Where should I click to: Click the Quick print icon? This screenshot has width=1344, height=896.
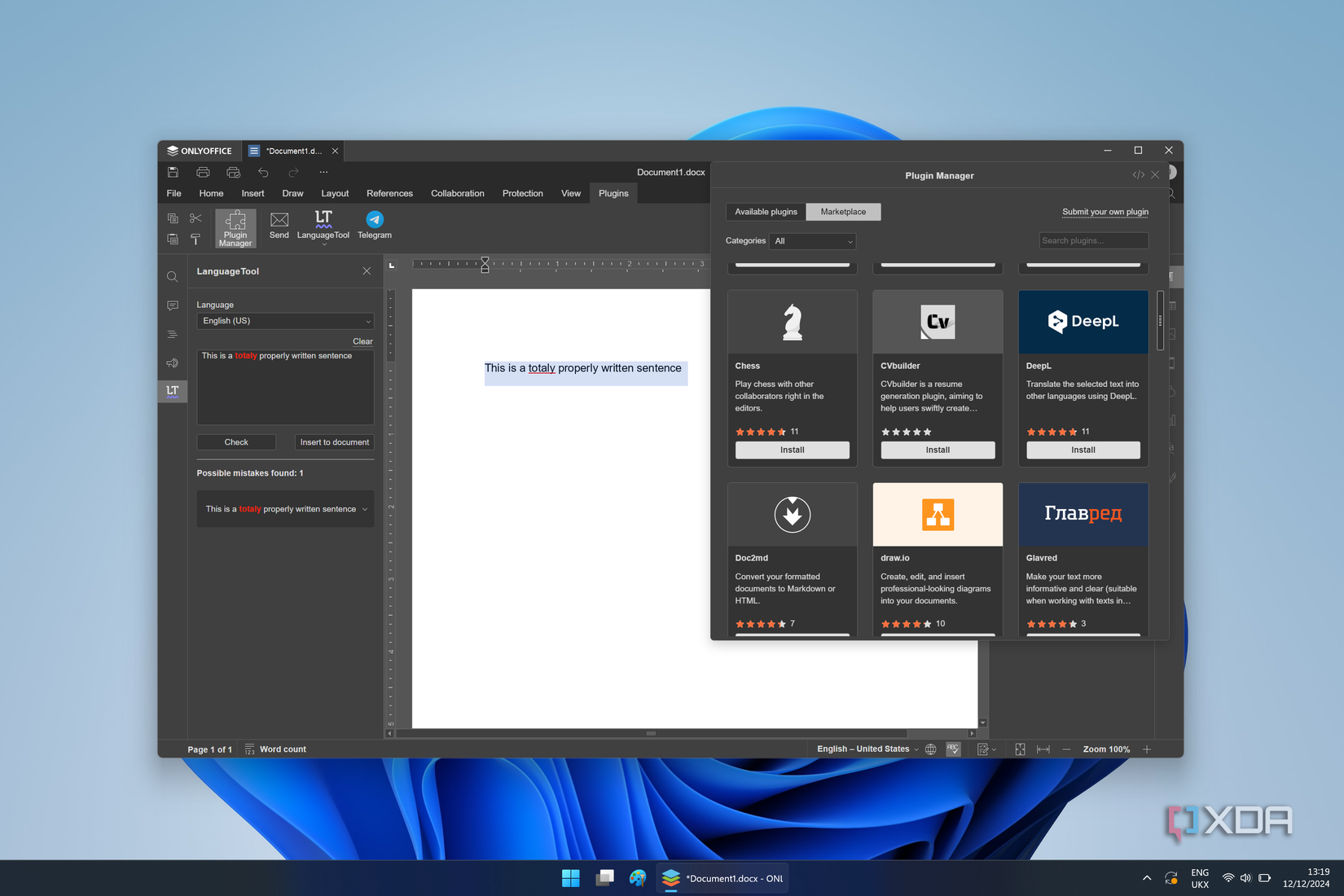coord(233,172)
